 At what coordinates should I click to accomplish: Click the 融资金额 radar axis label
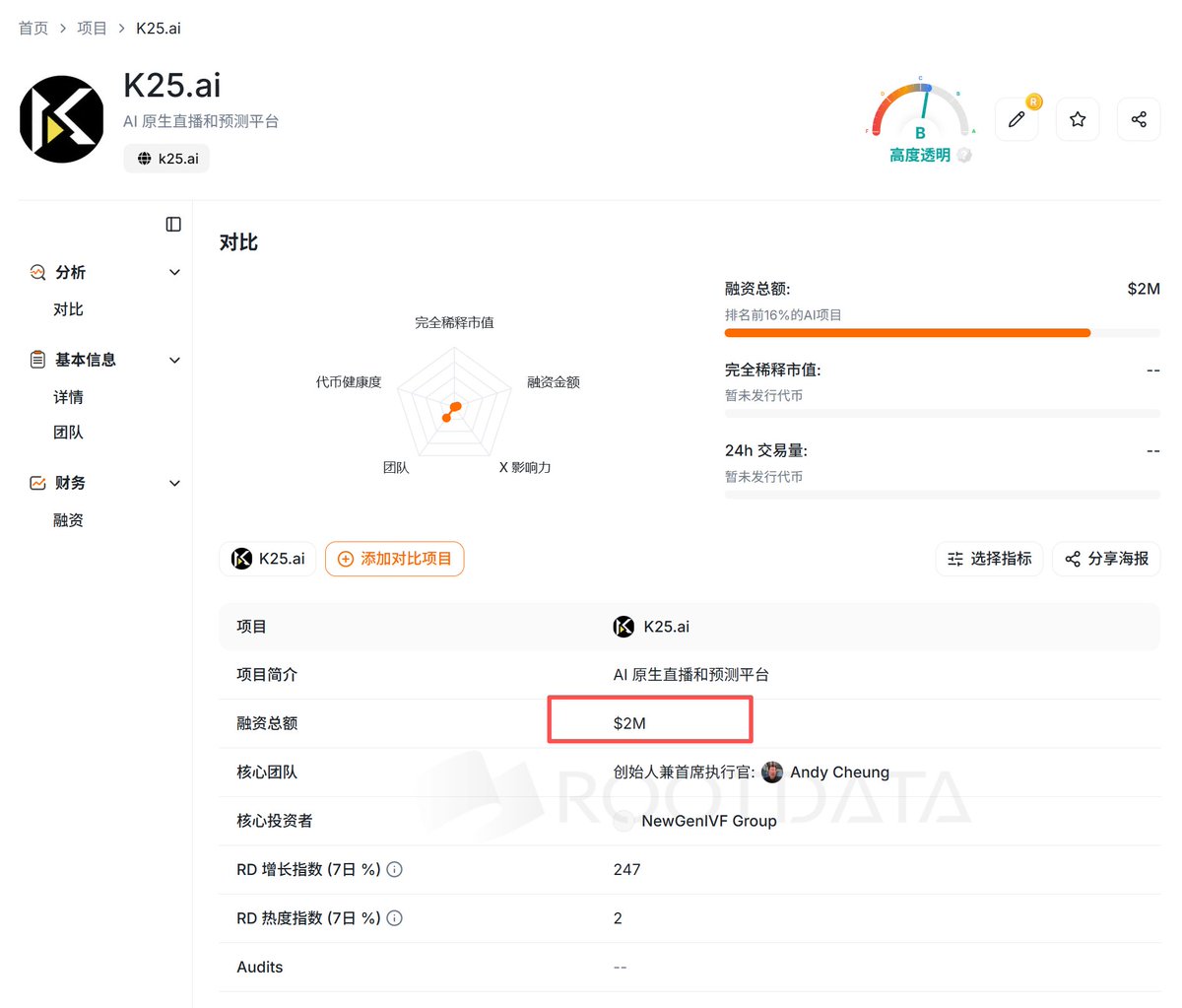(x=554, y=381)
